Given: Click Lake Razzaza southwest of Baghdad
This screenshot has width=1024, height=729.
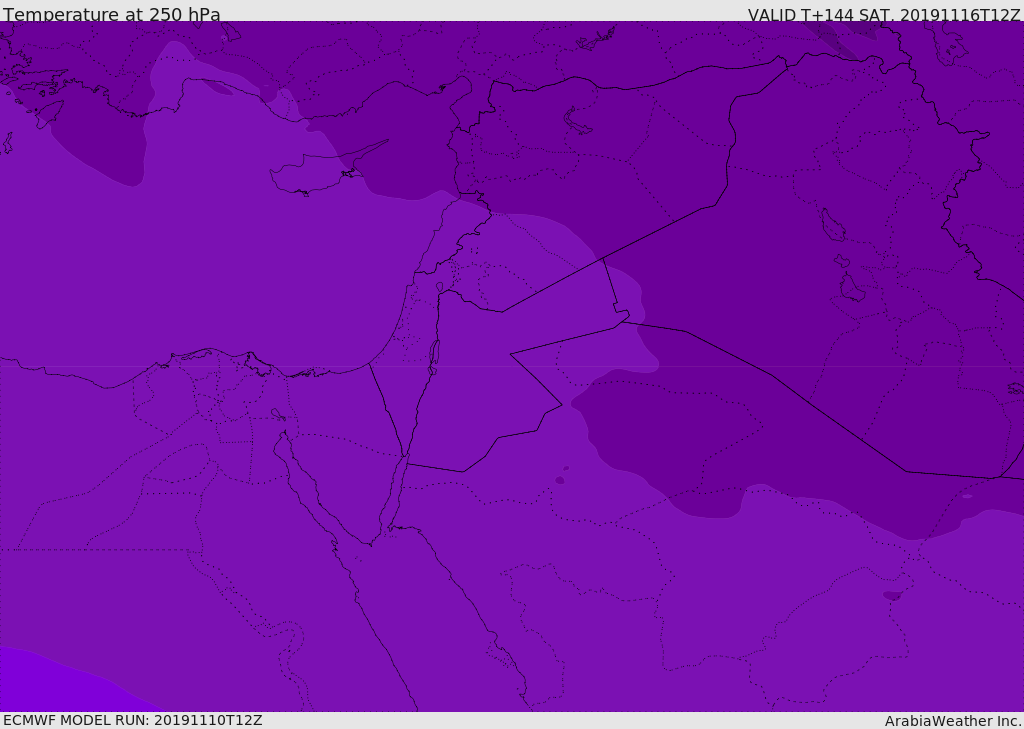Looking at the screenshot, I should click(851, 290).
